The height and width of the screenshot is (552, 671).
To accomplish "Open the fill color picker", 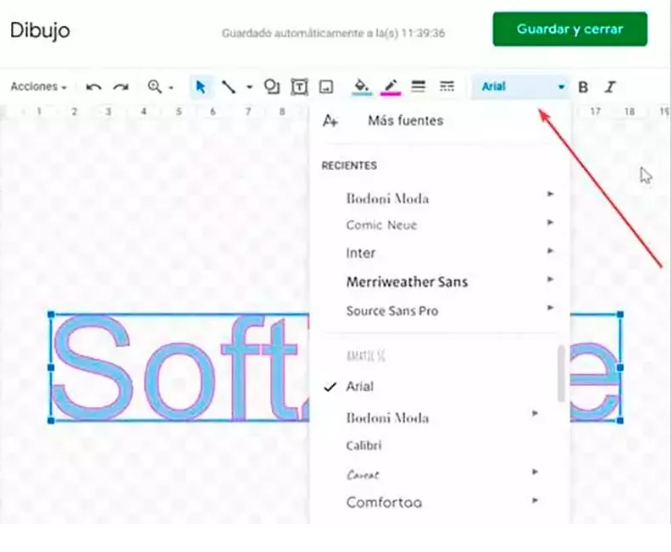I will click(x=362, y=87).
